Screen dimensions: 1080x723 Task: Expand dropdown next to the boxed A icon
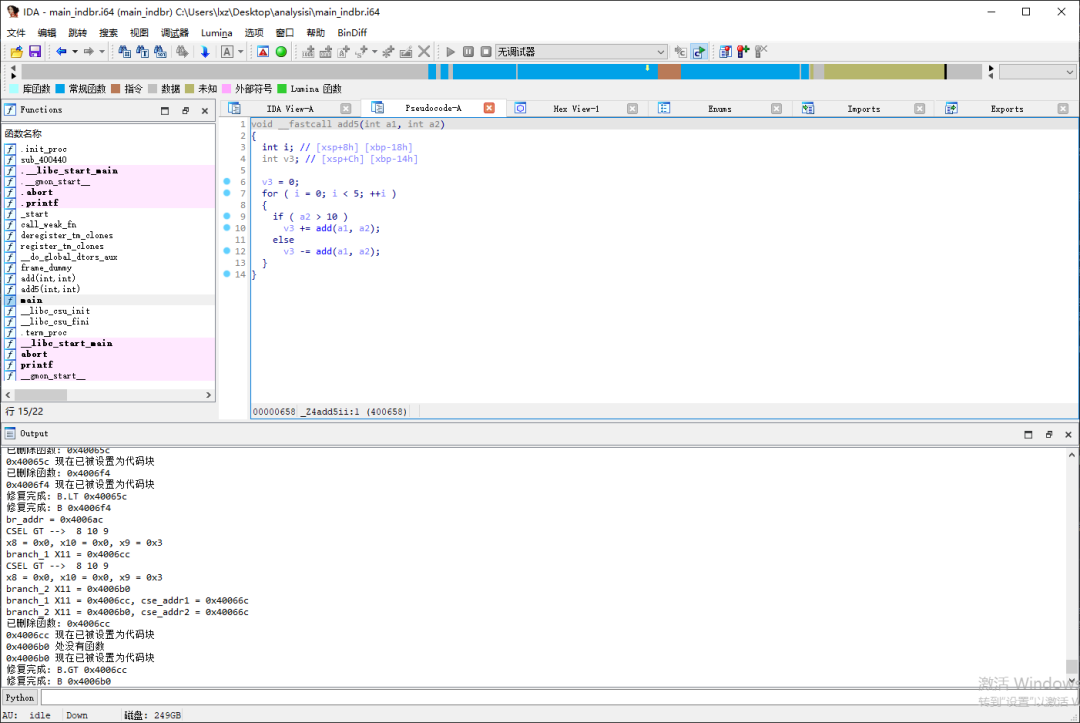(240, 52)
